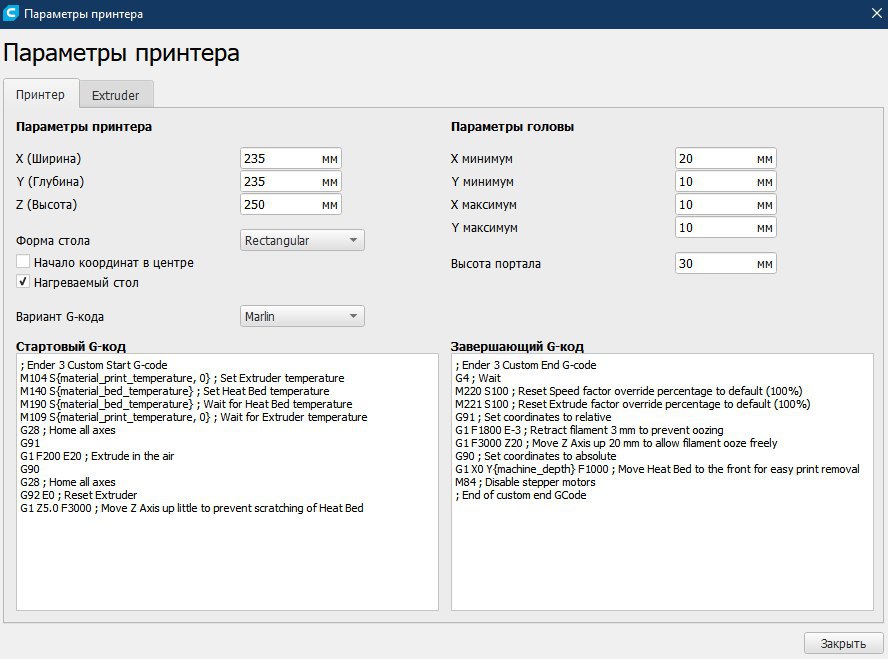This screenshot has width=888, height=659.
Task: Click inside the Завершающий G-код text area
Action: (662, 482)
